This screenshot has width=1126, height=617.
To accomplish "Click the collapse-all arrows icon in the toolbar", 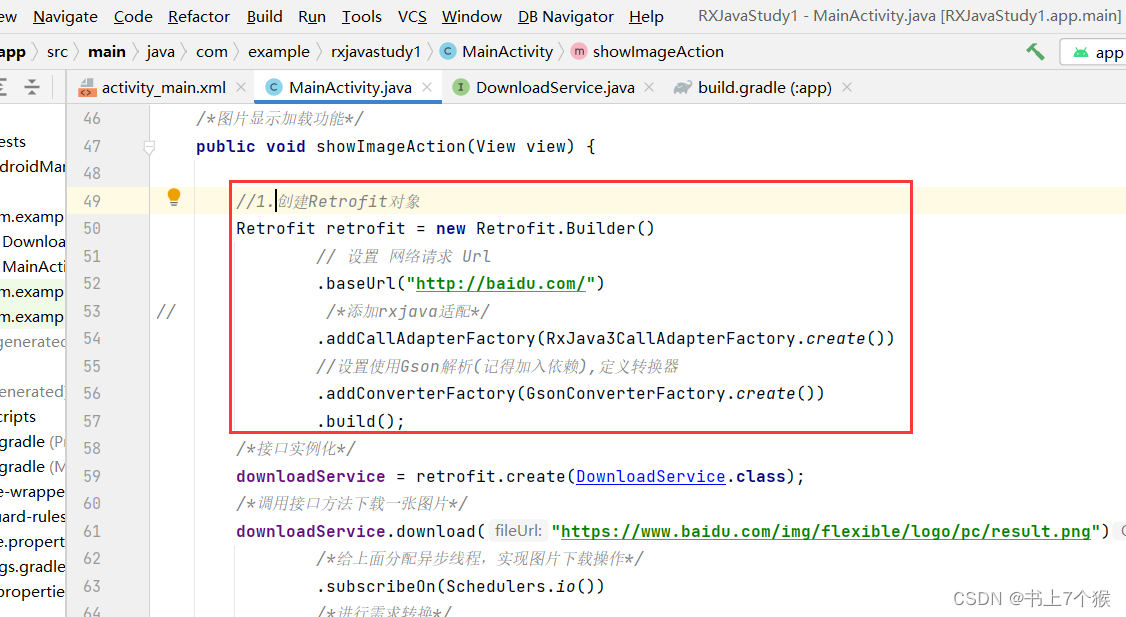I will click(x=31, y=87).
